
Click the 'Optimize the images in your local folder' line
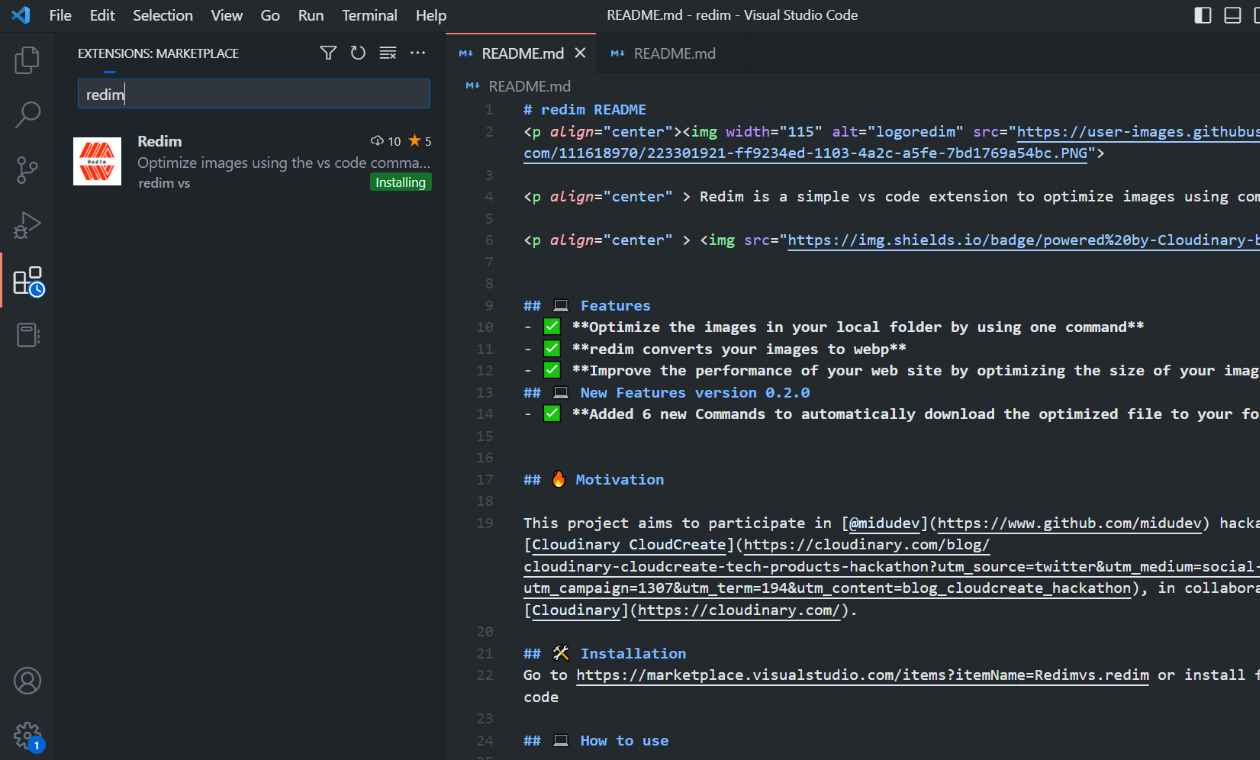click(834, 327)
